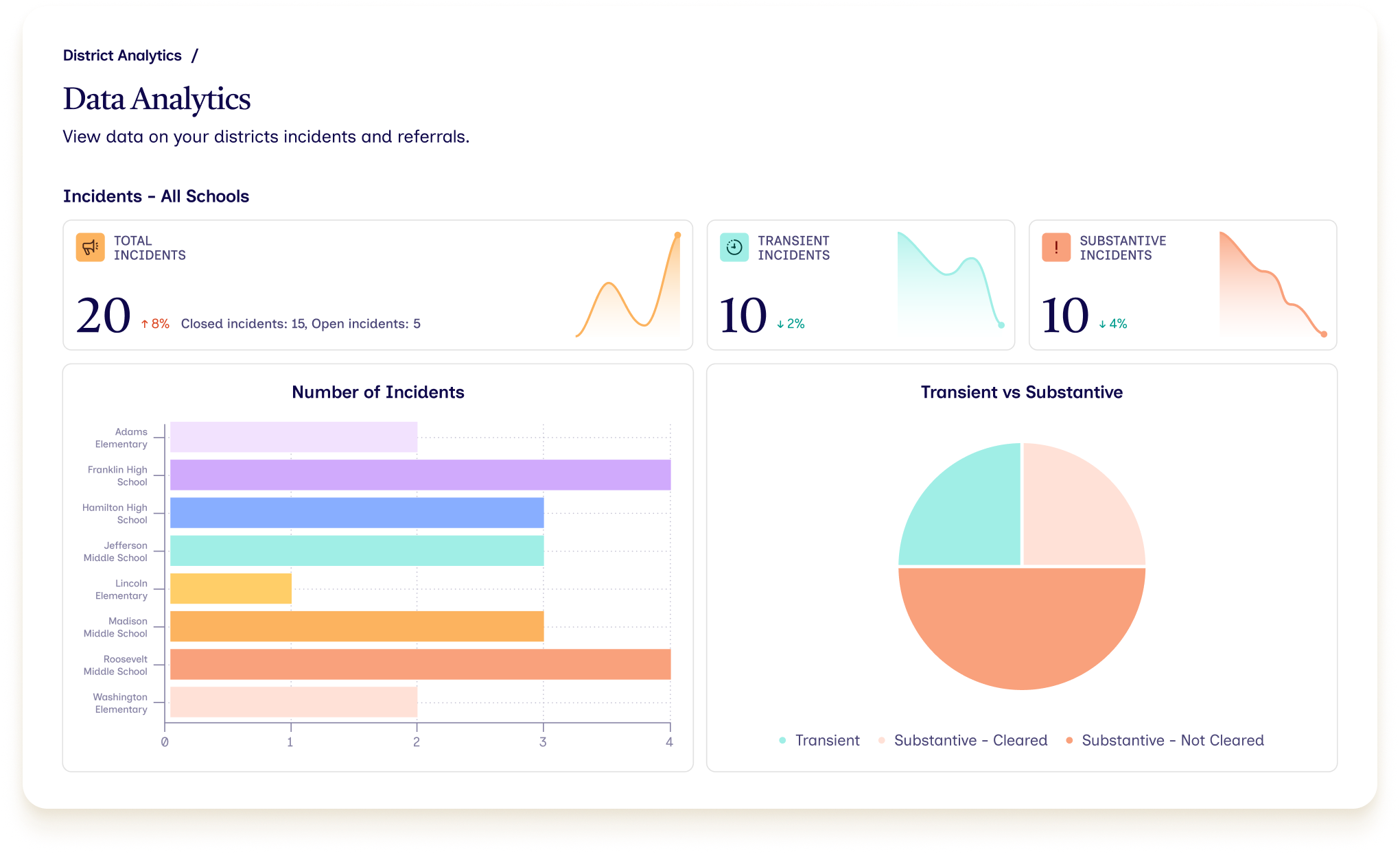Click the 'Transient vs Substantive' chart title
This screenshot has height=854, width=1400.
point(1022,392)
